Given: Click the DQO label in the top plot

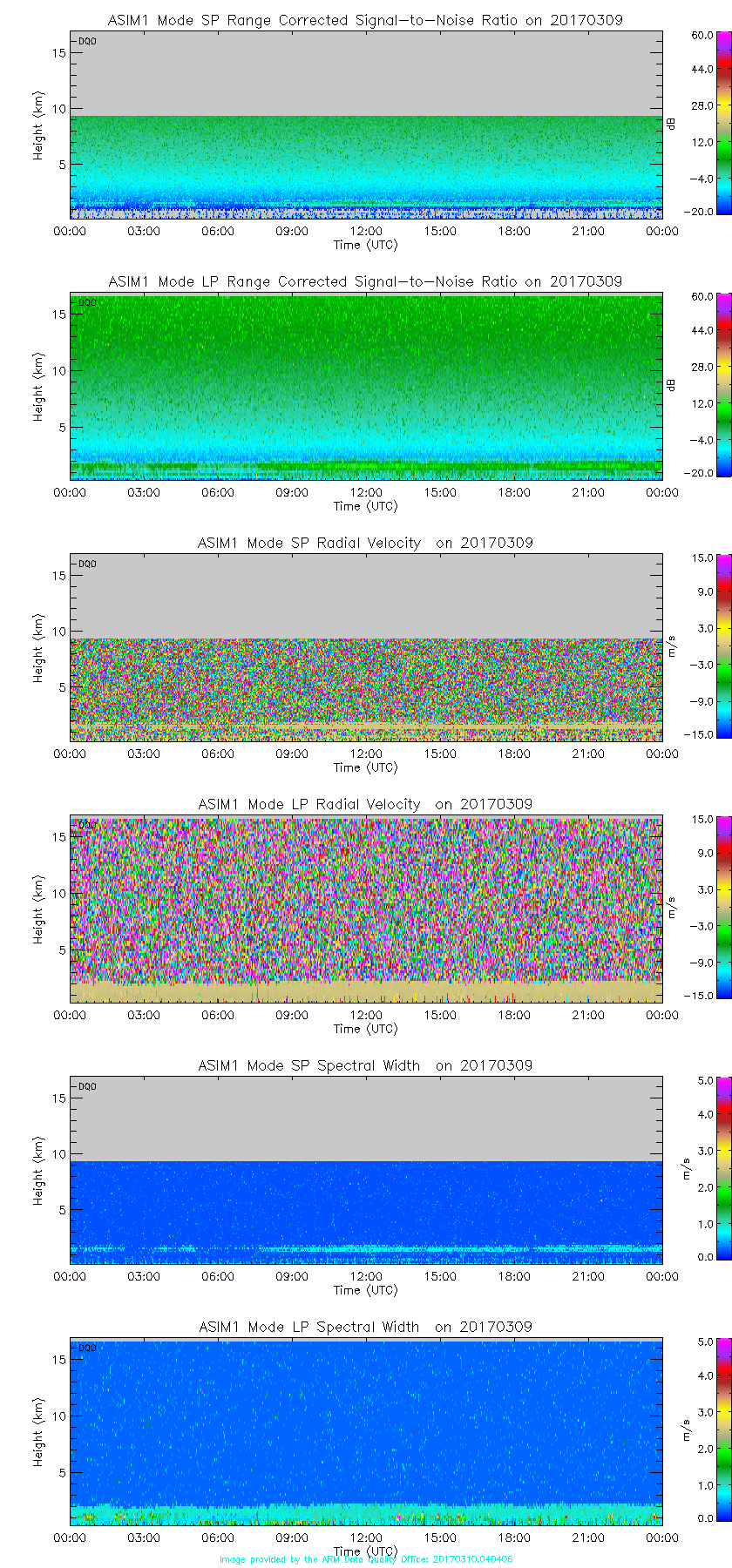Looking at the screenshot, I should (x=87, y=41).
